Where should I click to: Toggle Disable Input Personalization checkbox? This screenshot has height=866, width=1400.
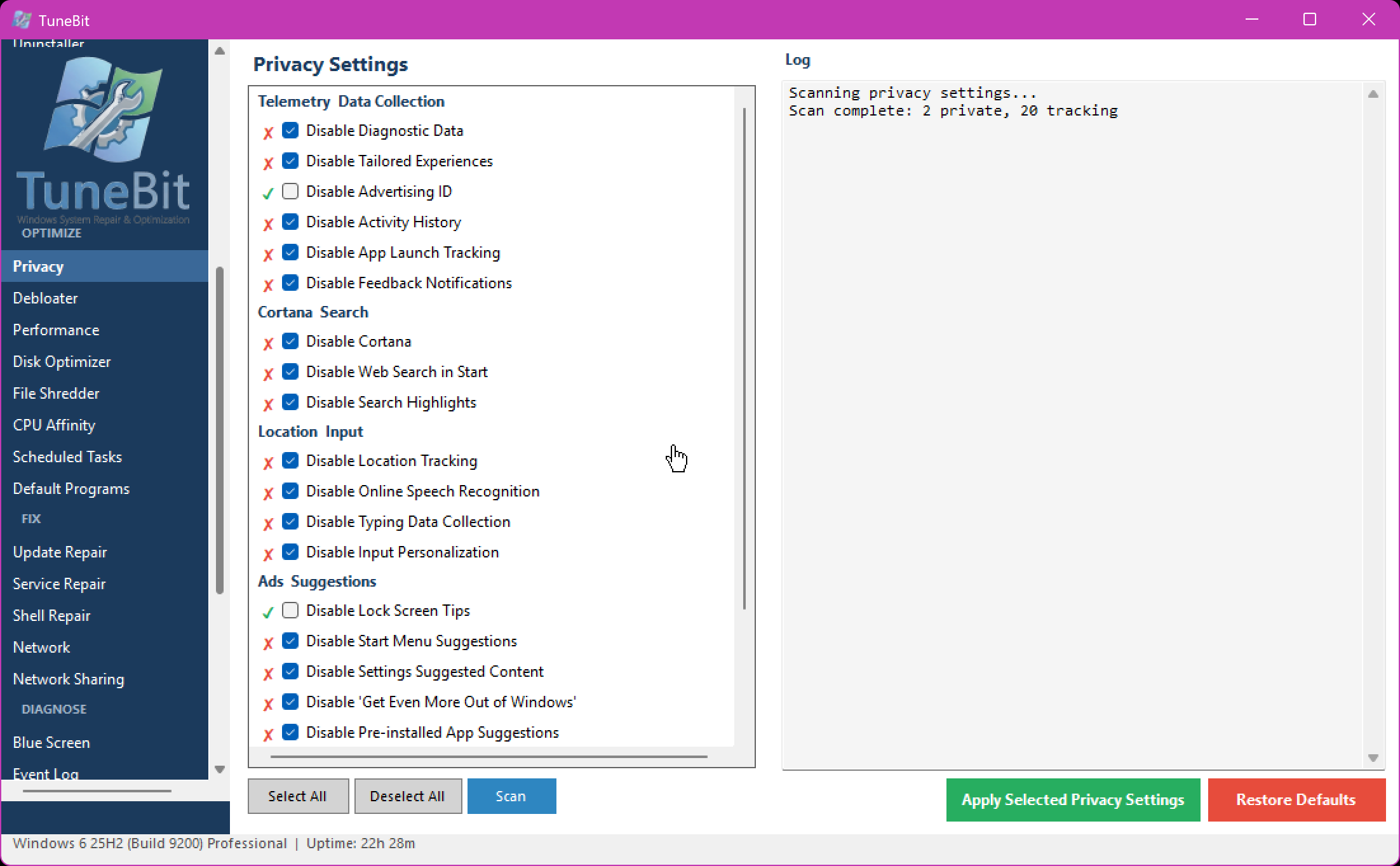click(x=290, y=552)
